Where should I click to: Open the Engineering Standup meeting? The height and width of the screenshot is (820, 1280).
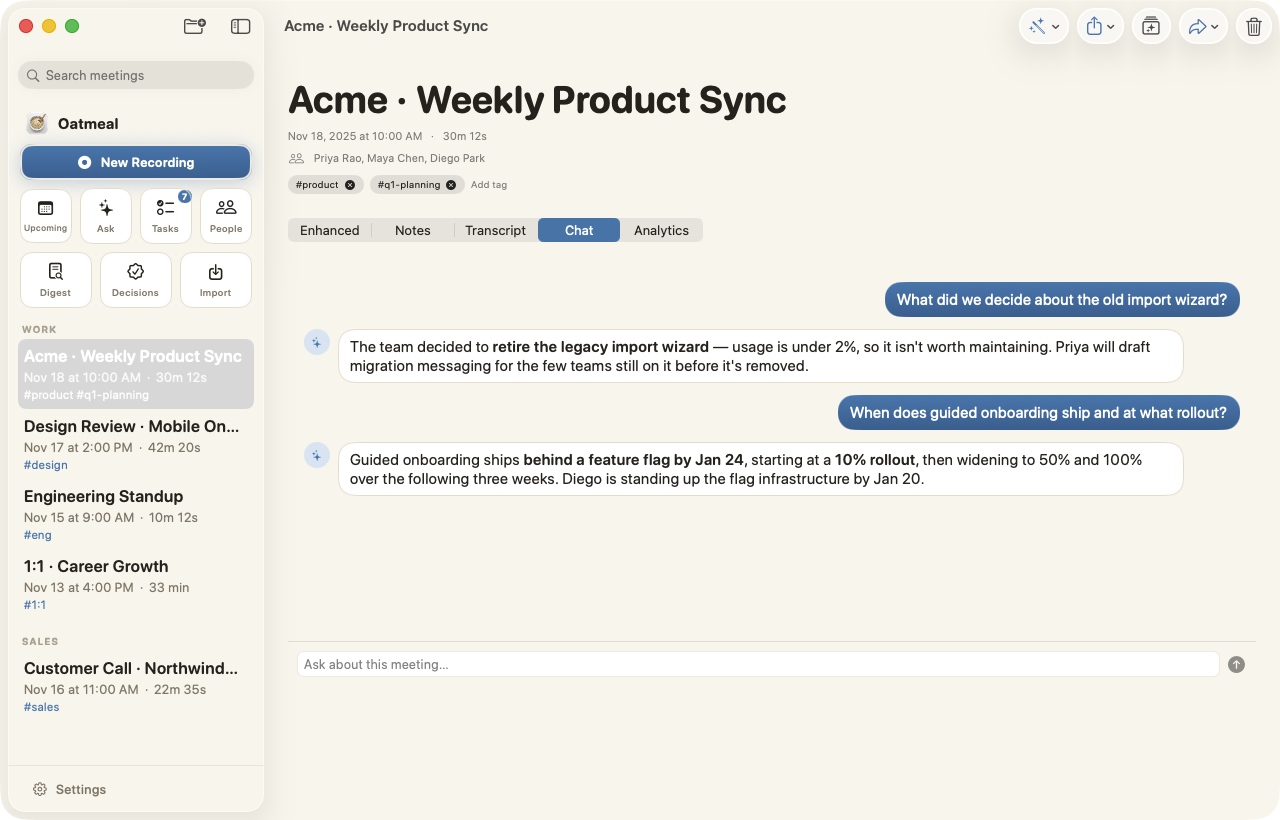136,514
